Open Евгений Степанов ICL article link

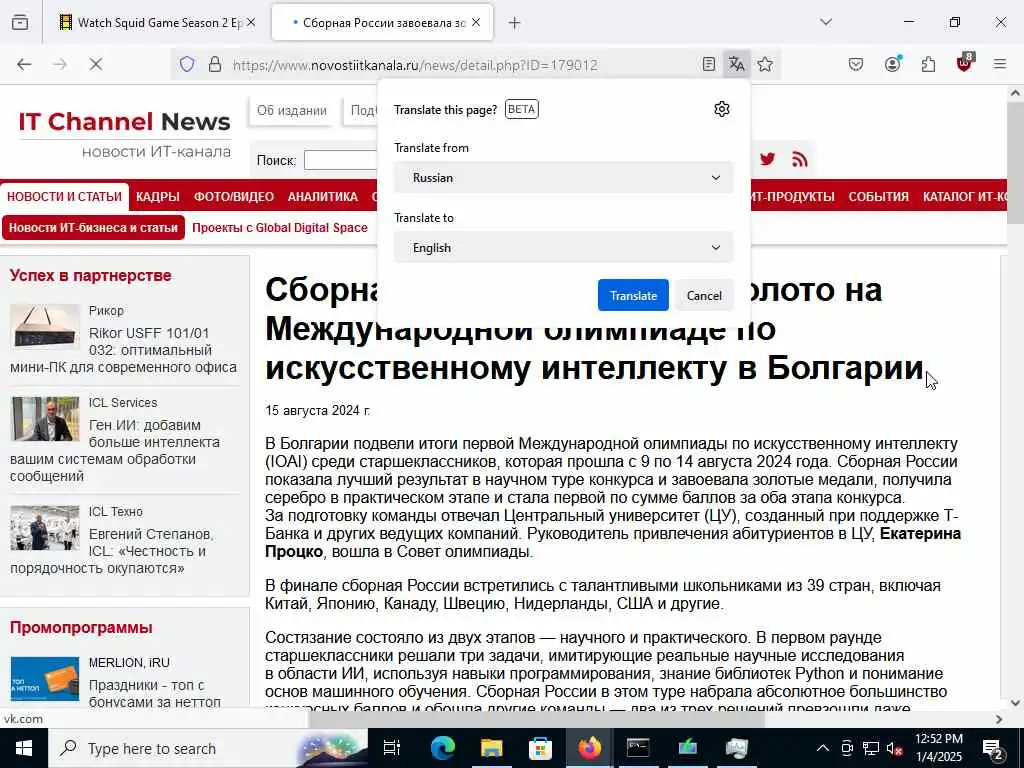click(112, 551)
